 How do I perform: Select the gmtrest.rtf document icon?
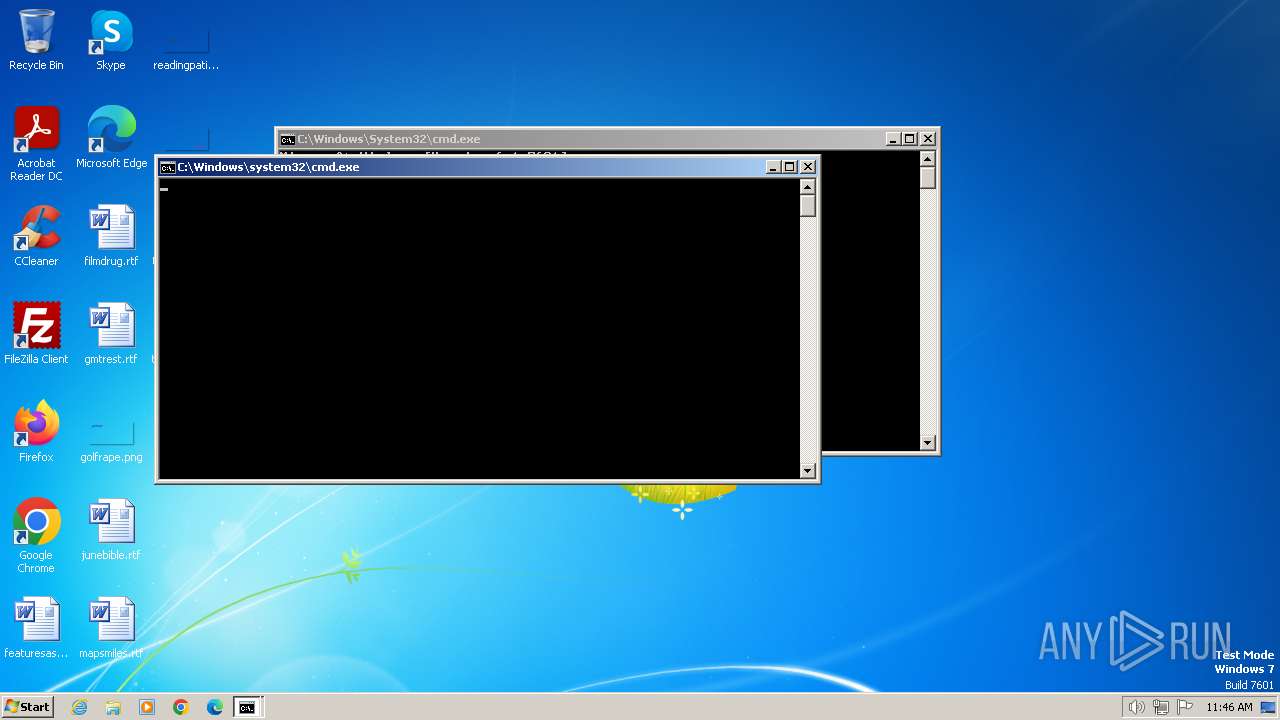pyautogui.click(x=111, y=334)
